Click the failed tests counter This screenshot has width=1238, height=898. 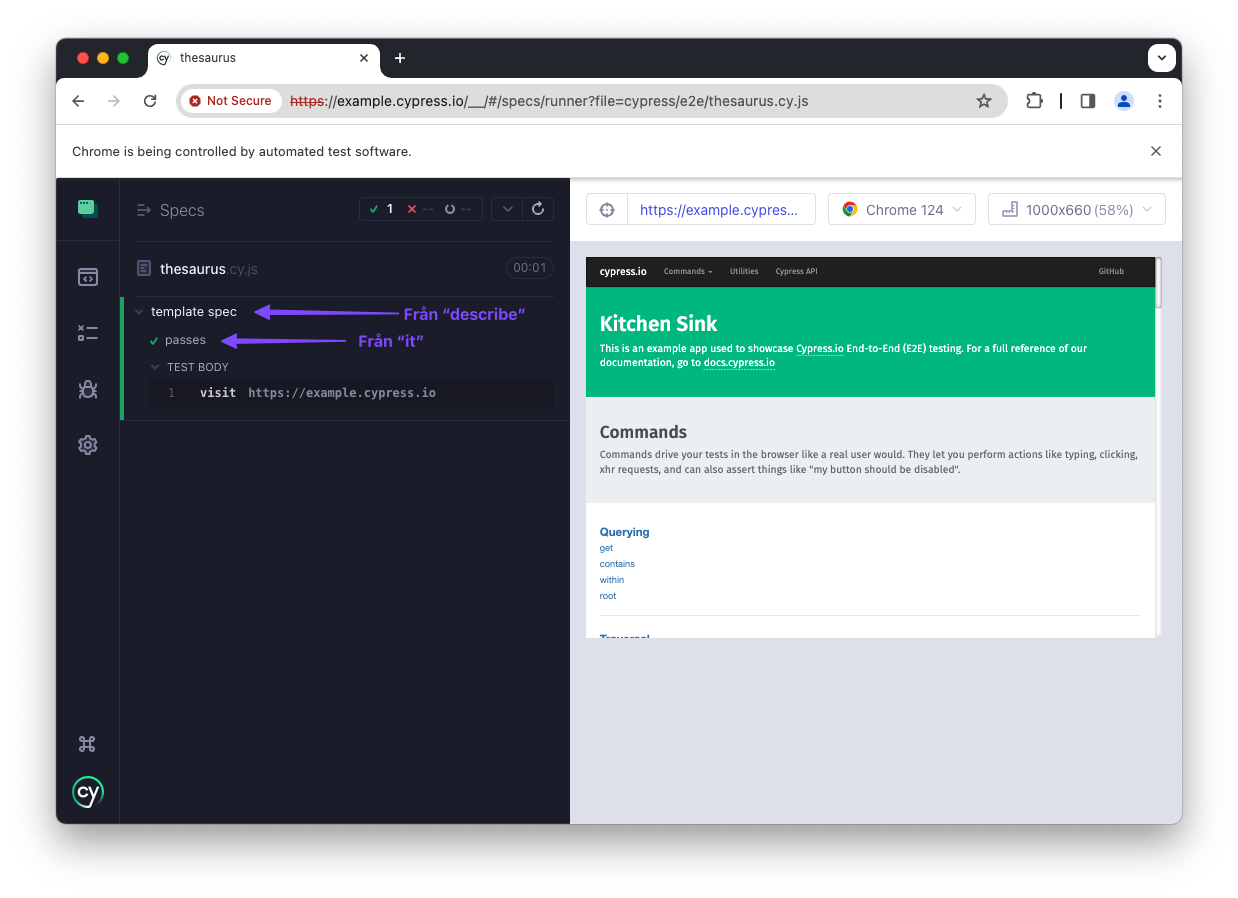click(420, 209)
